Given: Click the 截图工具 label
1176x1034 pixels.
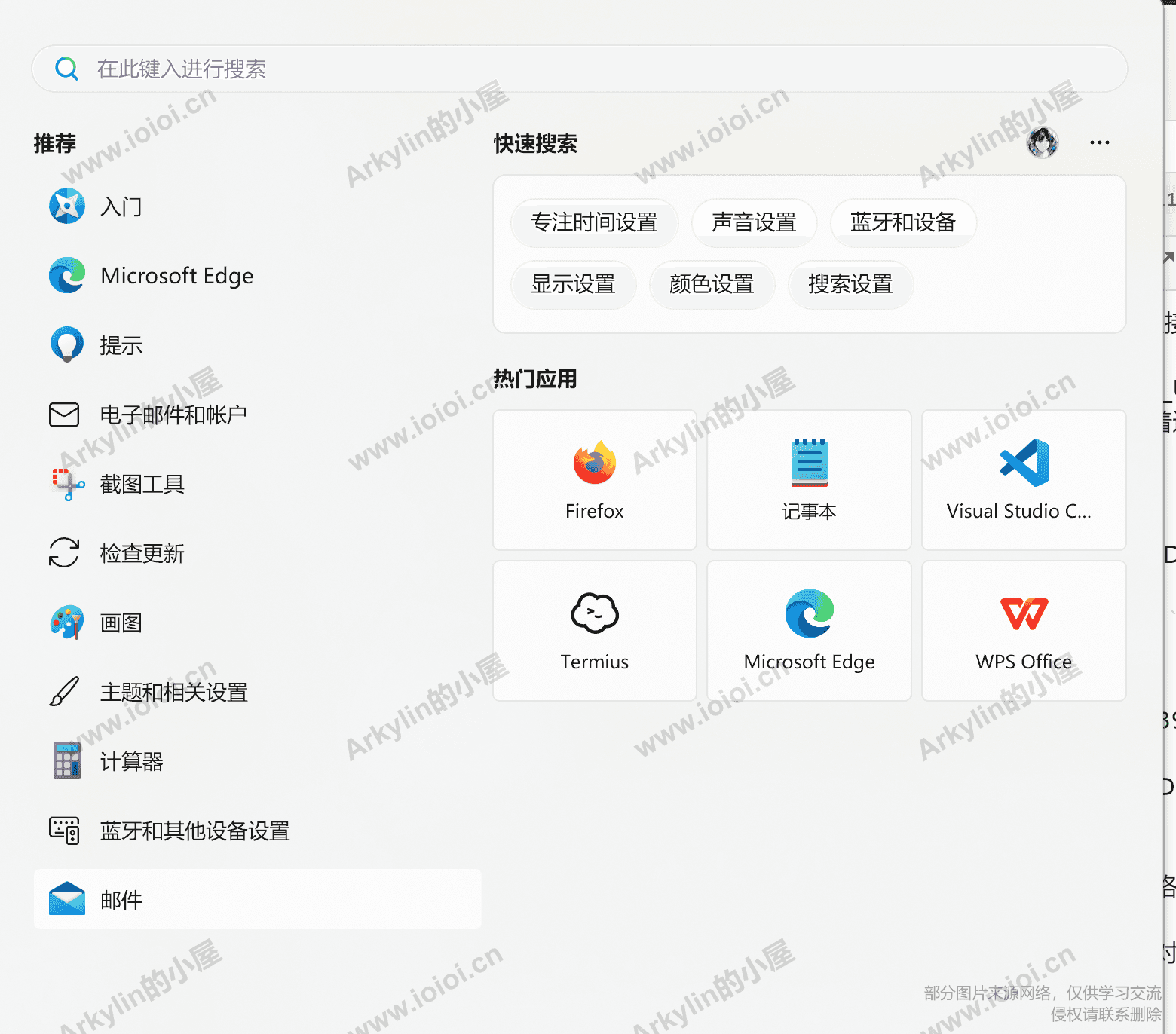Looking at the screenshot, I should 142,484.
